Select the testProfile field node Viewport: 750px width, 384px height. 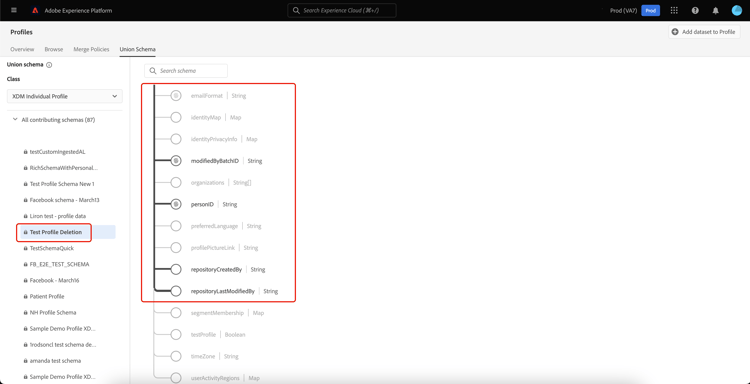(176, 334)
